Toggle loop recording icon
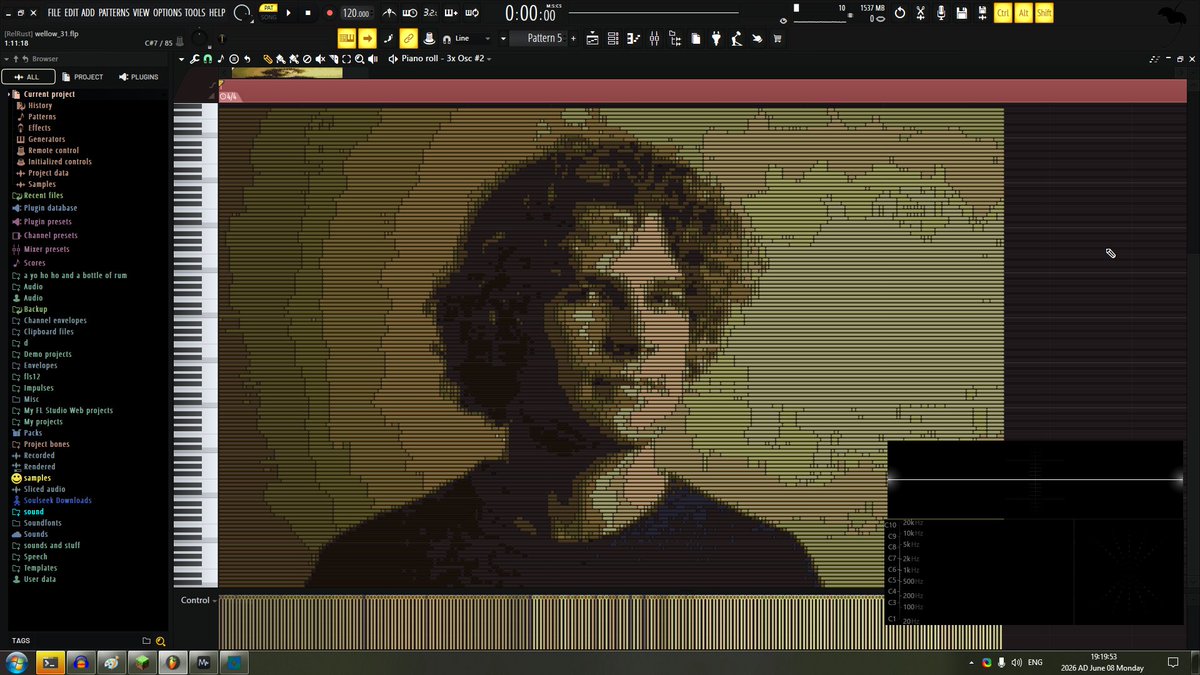The image size is (1200, 675). pyautogui.click(x=472, y=13)
